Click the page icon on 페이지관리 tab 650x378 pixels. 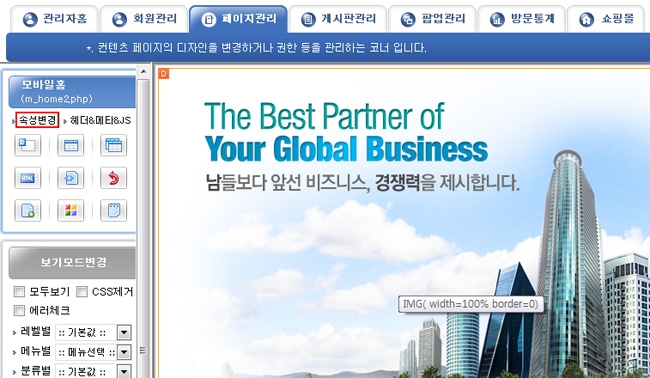209,19
